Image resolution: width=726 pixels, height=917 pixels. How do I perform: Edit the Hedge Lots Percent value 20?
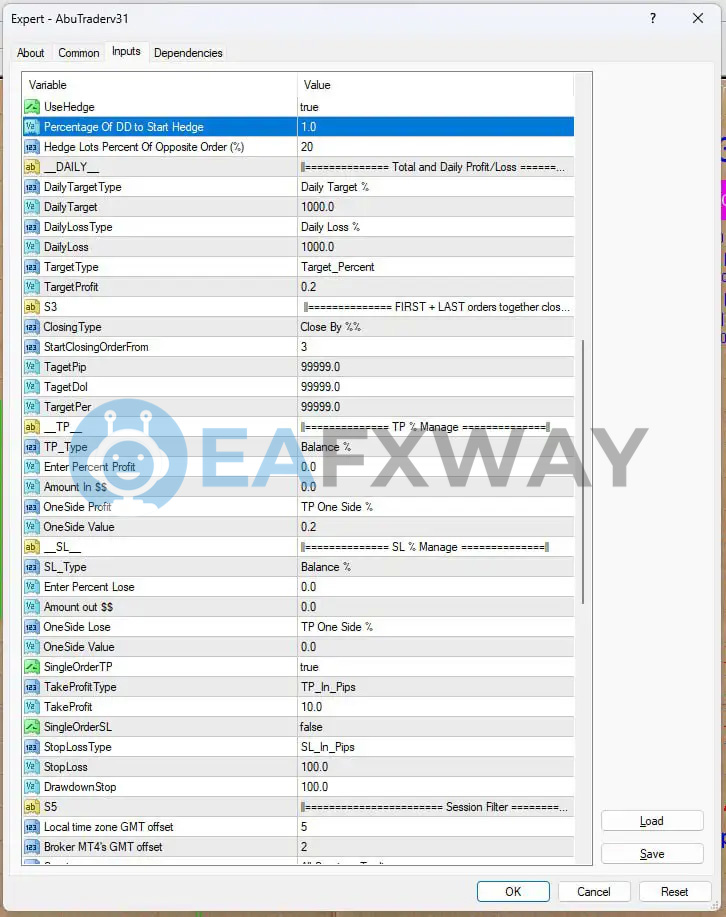pyautogui.click(x=435, y=147)
